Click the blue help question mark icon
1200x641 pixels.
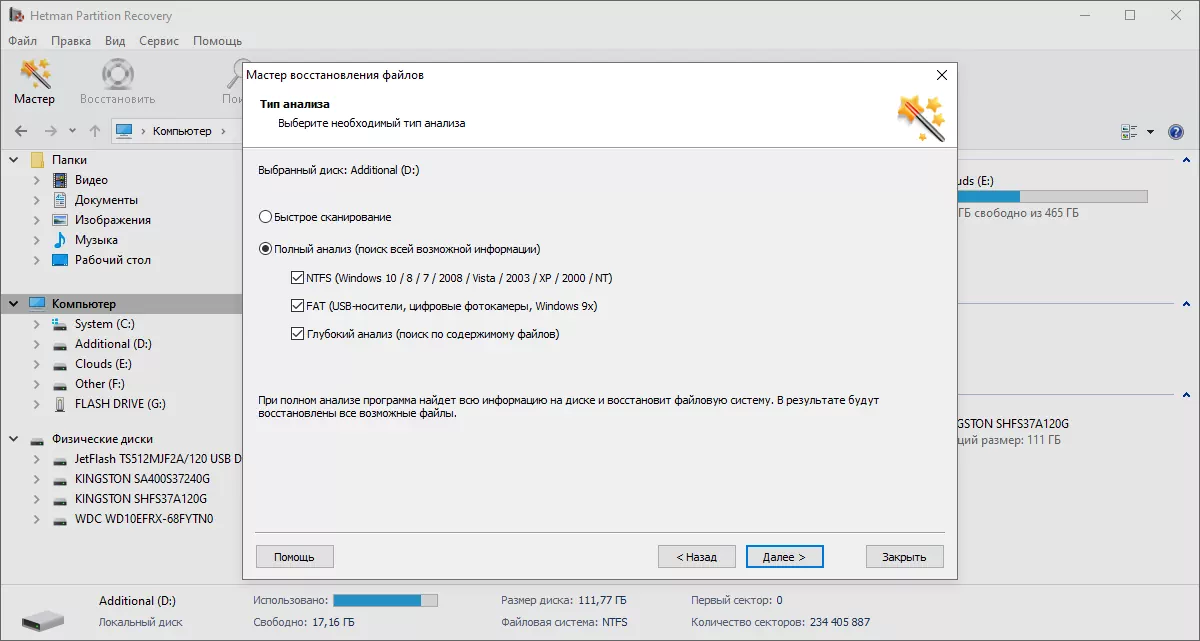coord(1176,132)
